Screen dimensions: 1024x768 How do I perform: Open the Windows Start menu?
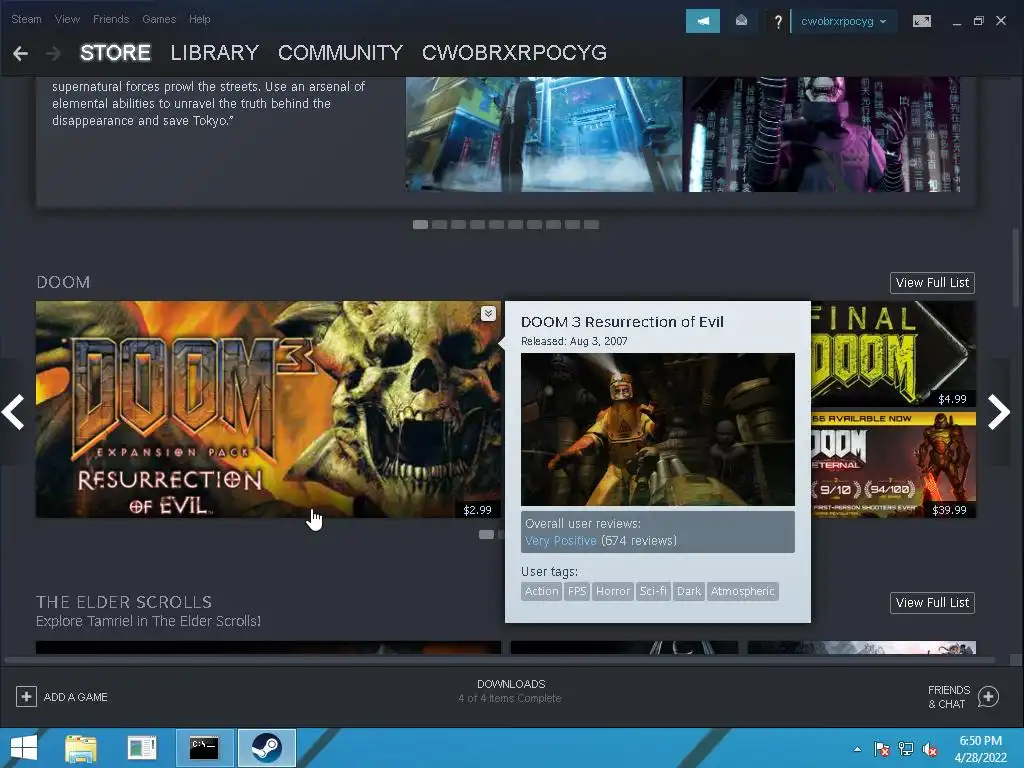pyautogui.click(x=24, y=748)
